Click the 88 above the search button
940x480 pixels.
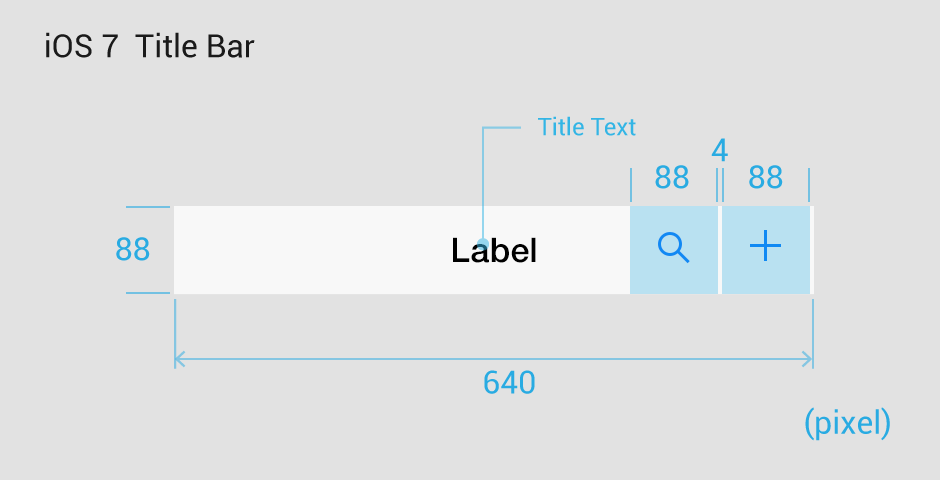pyautogui.click(x=672, y=177)
